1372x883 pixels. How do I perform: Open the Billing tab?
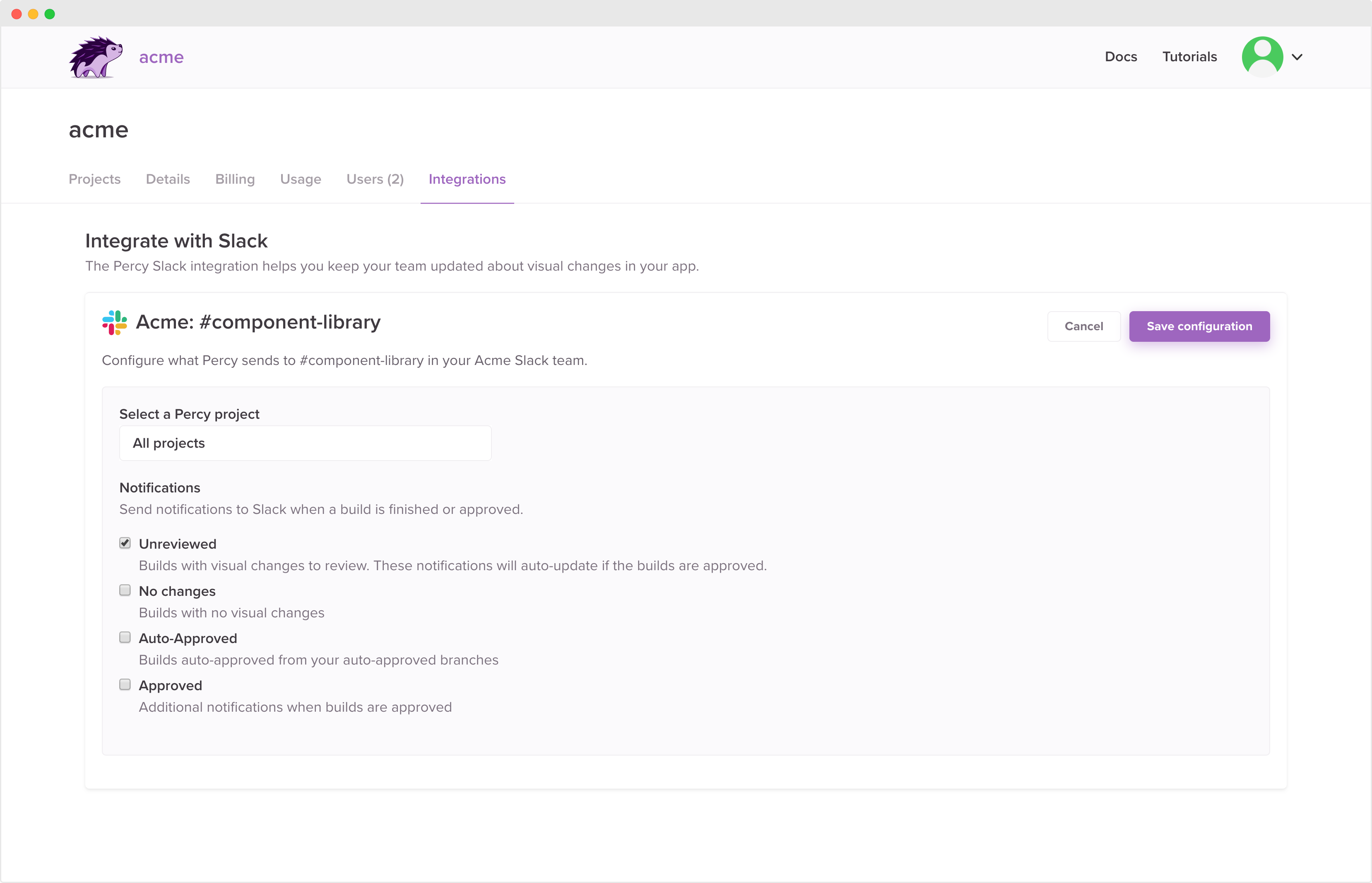coord(235,180)
